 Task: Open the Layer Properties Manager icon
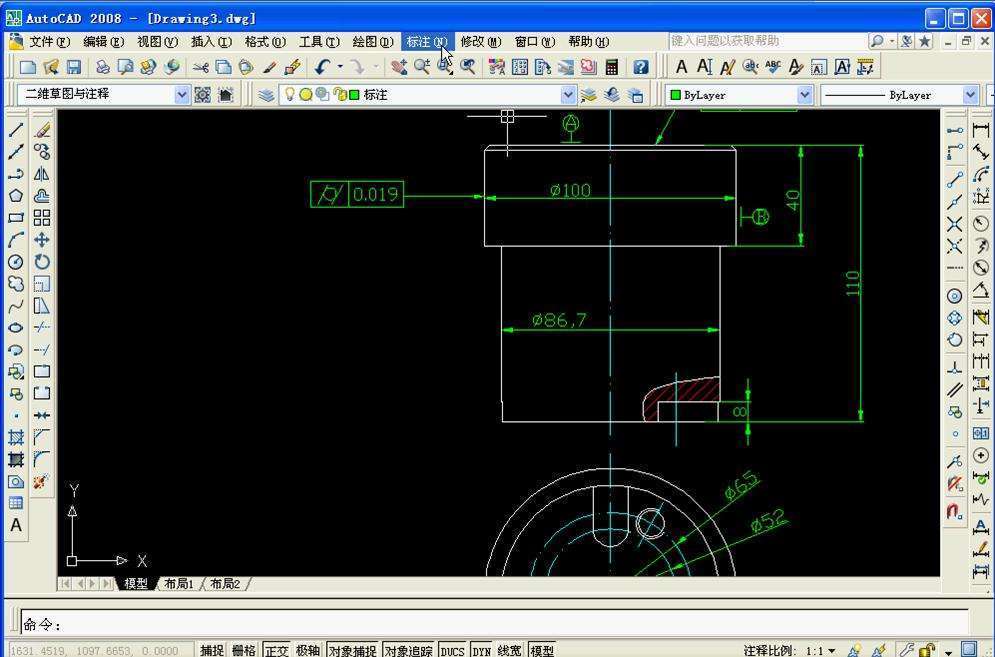coord(266,95)
